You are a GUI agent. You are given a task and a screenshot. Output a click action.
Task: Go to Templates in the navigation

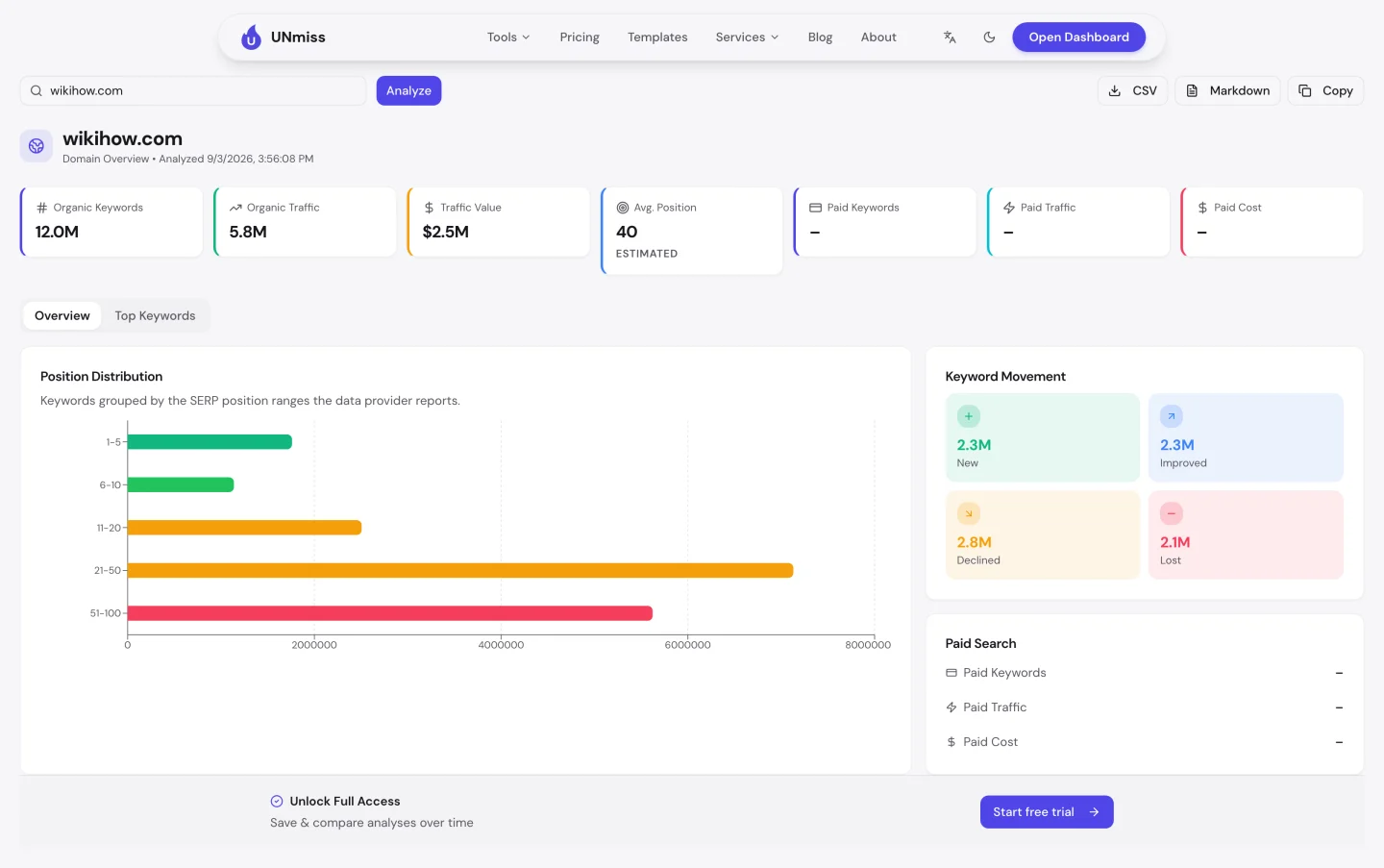(x=657, y=37)
